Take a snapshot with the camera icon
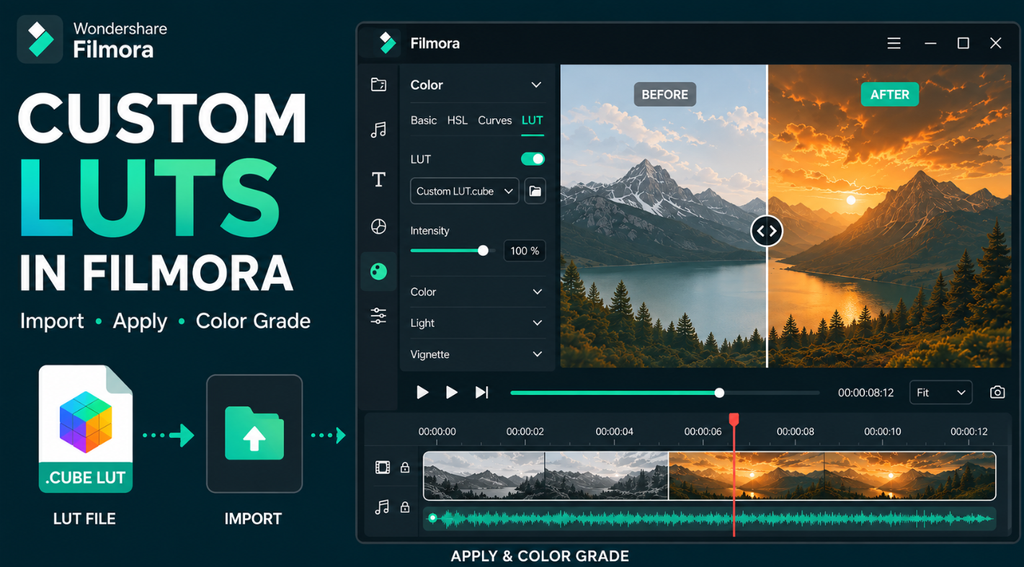This screenshot has width=1024, height=567. (997, 392)
